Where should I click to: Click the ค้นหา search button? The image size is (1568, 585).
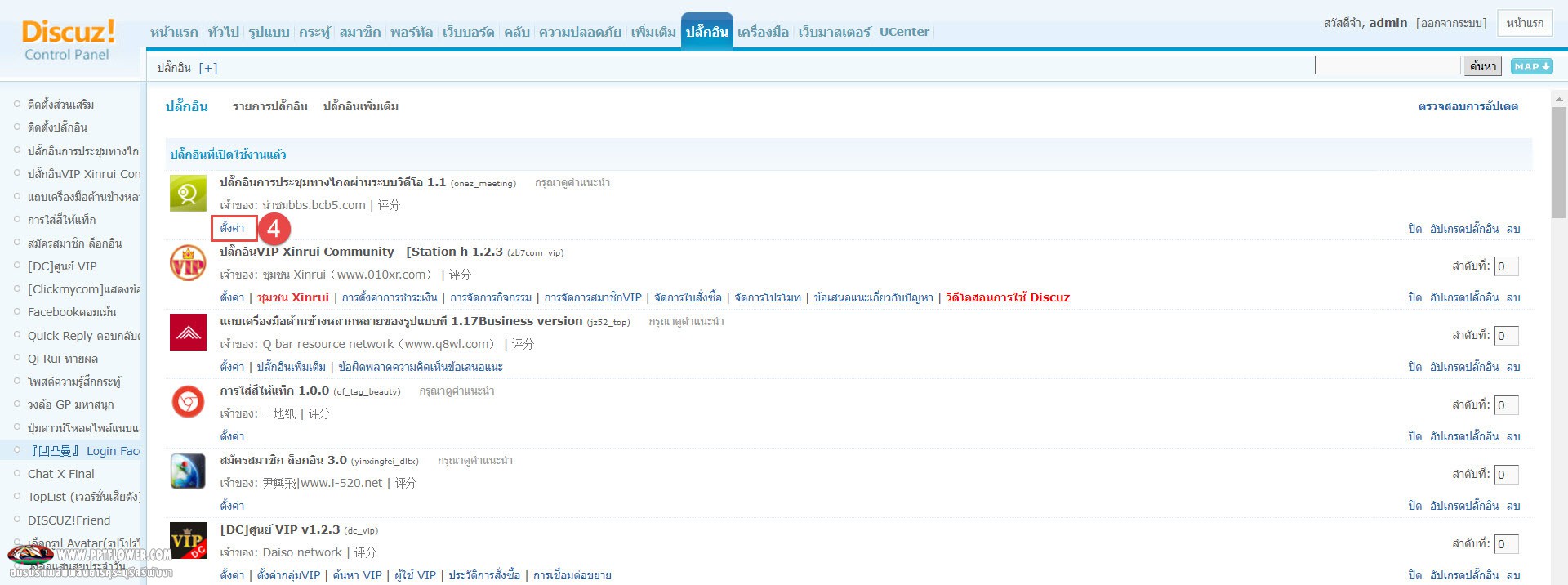point(1483,66)
